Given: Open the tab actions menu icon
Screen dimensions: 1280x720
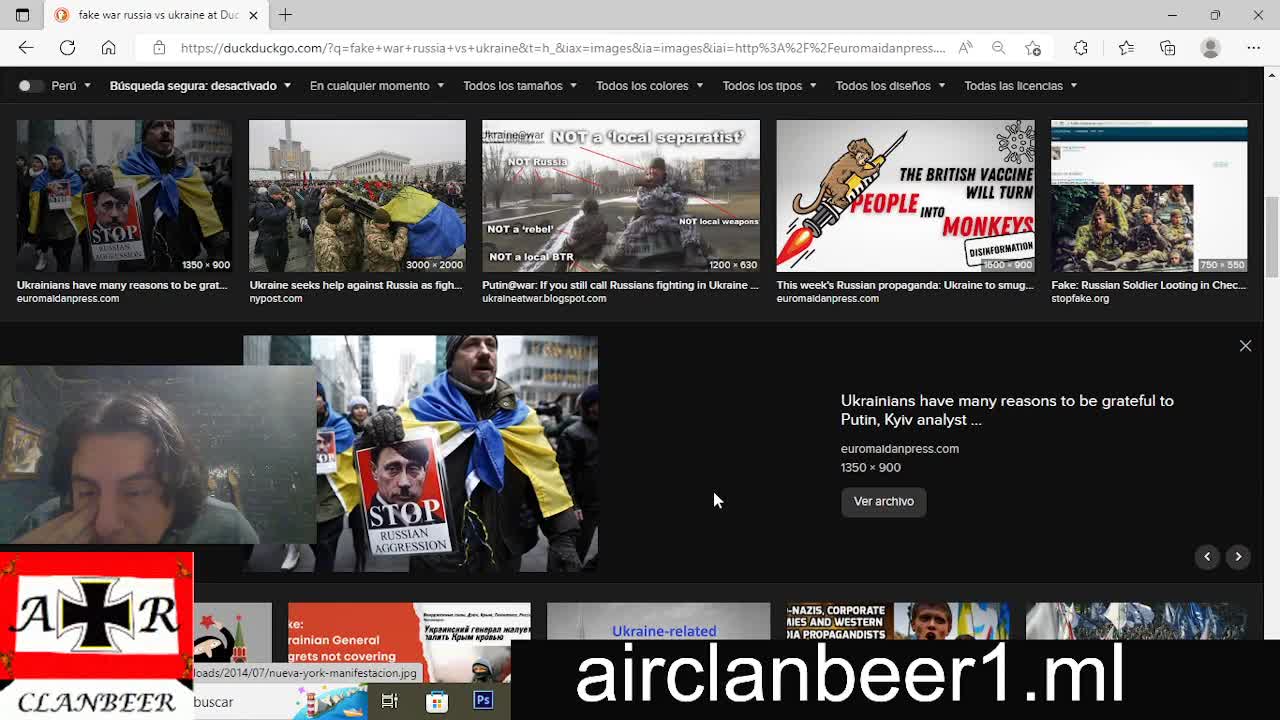Looking at the screenshot, I should point(22,15).
